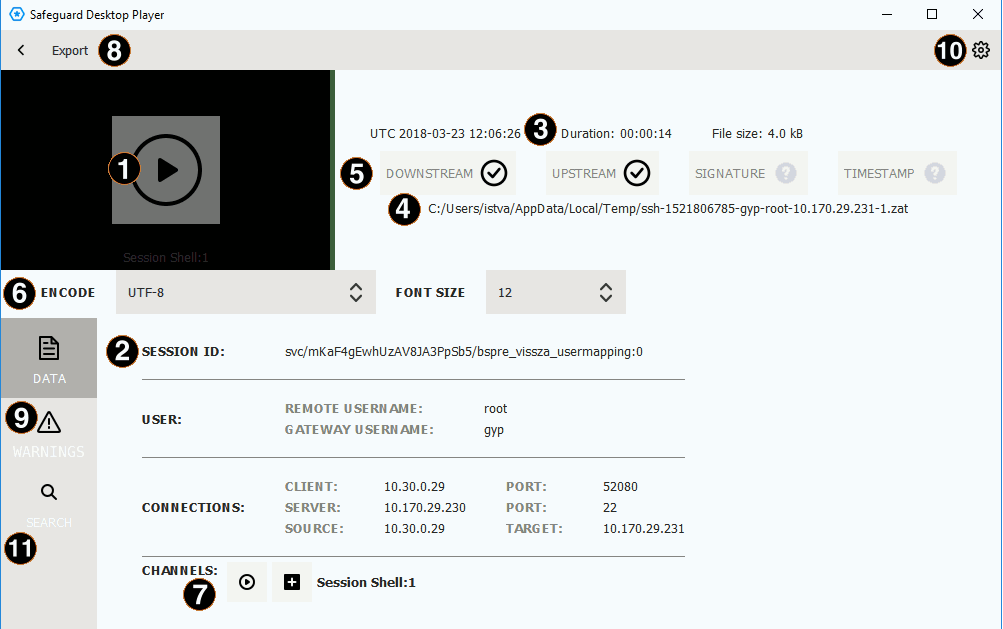1003x629 pixels.
Task: Open the font size 12 dropdown
Action: [555, 292]
